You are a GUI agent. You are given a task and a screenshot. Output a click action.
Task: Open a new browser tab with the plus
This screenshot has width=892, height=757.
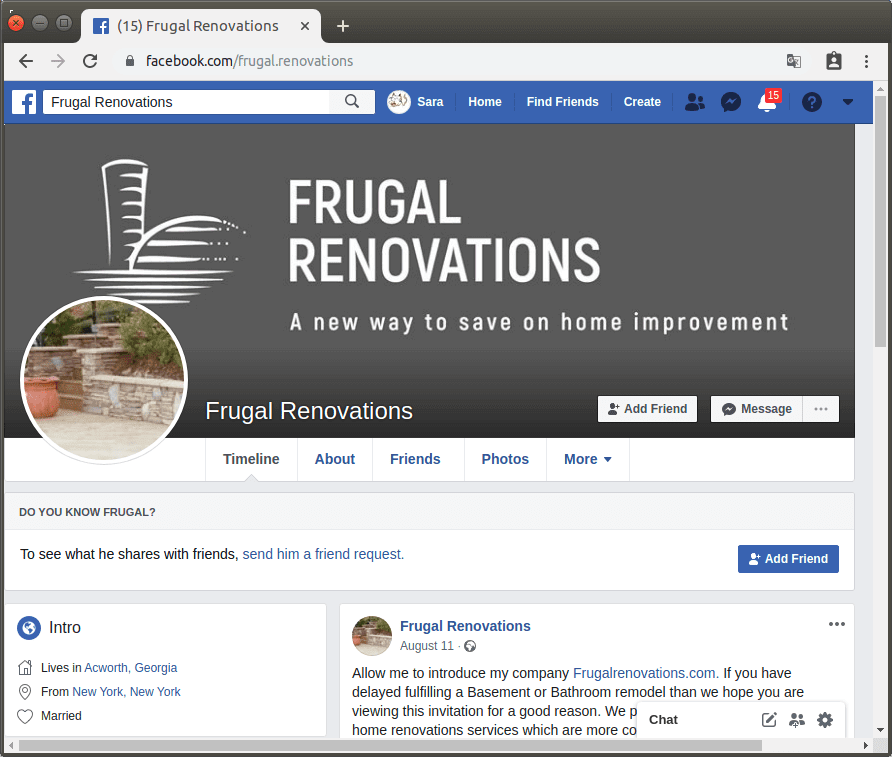coord(342,26)
